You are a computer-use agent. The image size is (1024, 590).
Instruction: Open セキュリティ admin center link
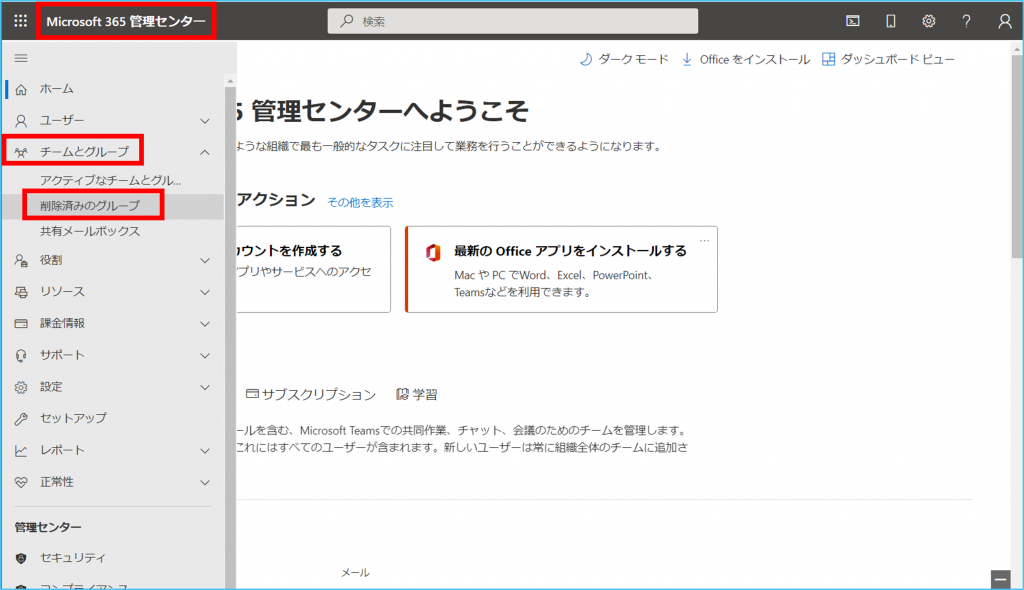[73, 558]
